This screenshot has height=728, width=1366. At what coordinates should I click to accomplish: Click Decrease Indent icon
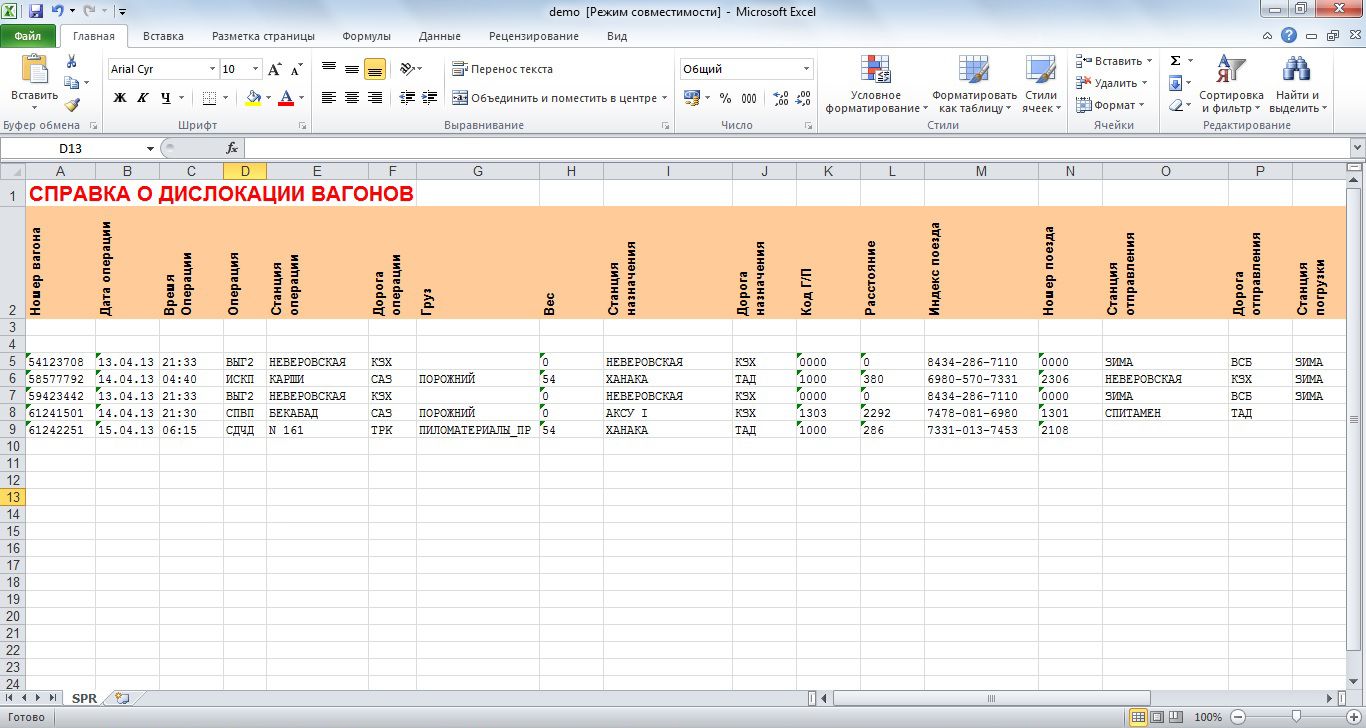[407, 98]
